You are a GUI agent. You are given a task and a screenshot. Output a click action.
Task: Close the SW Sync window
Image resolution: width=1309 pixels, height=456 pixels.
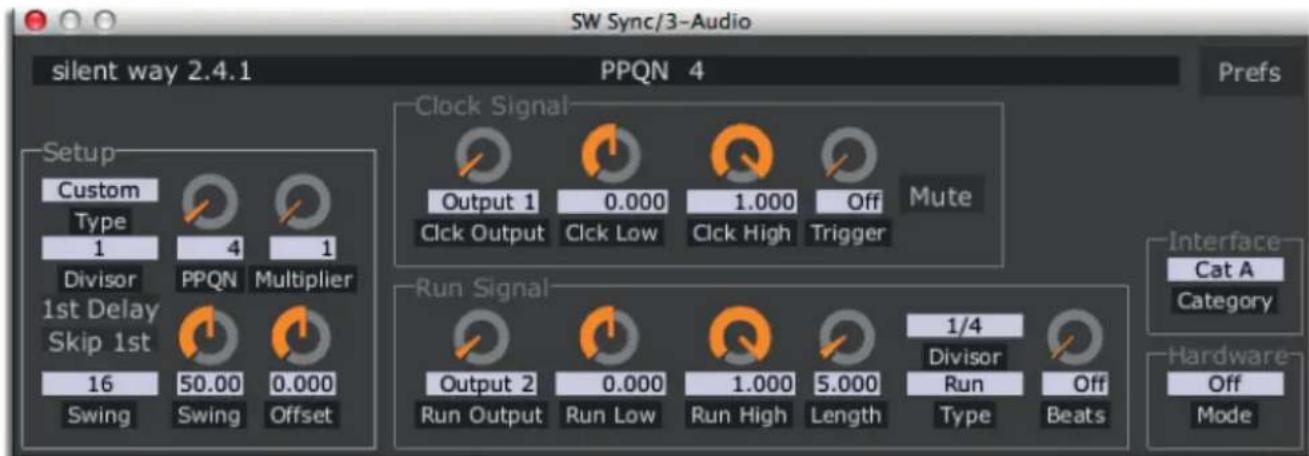pyautogui.click(x=36, y=20)
